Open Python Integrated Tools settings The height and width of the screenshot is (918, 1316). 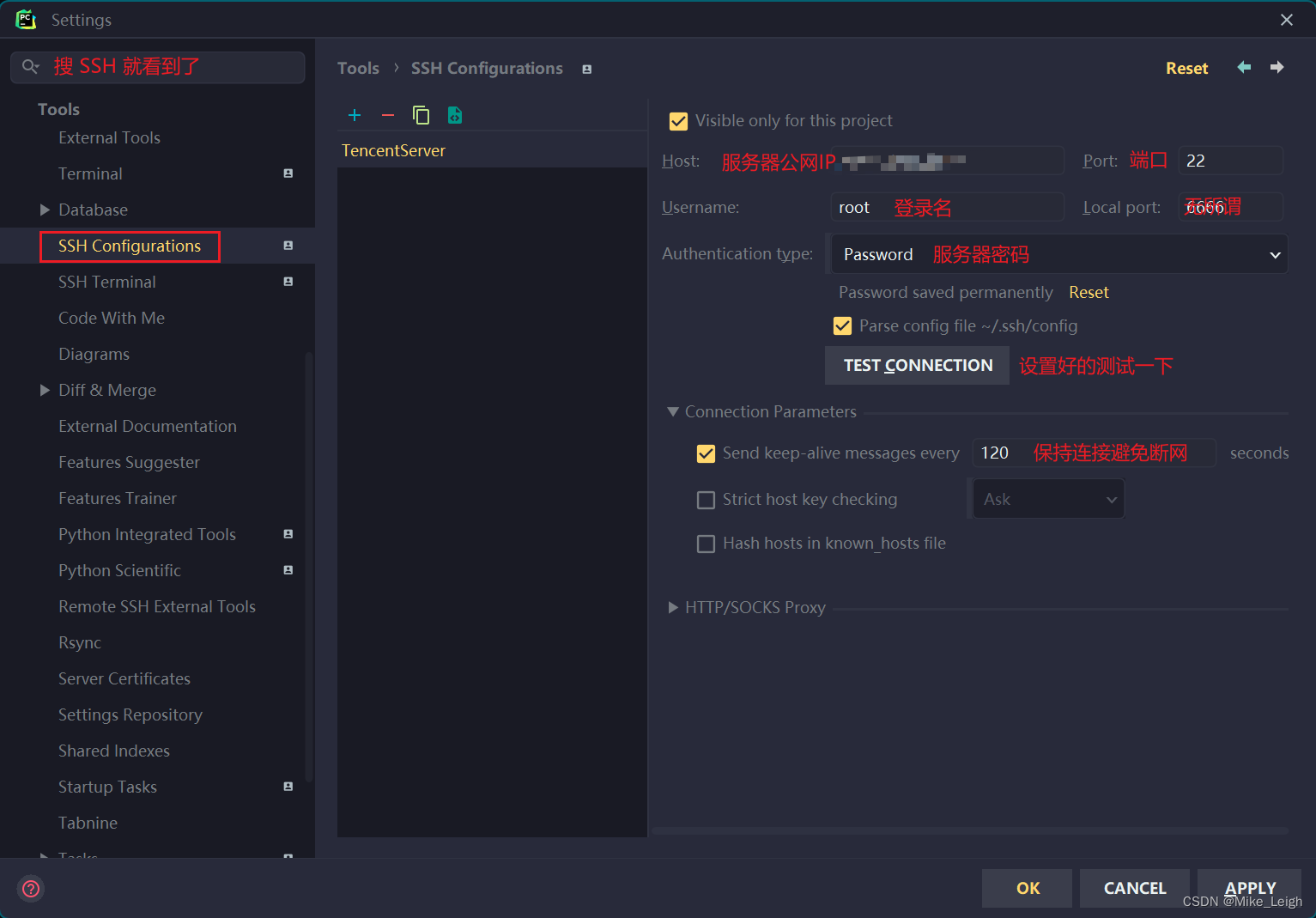click(x=147, y=534)
